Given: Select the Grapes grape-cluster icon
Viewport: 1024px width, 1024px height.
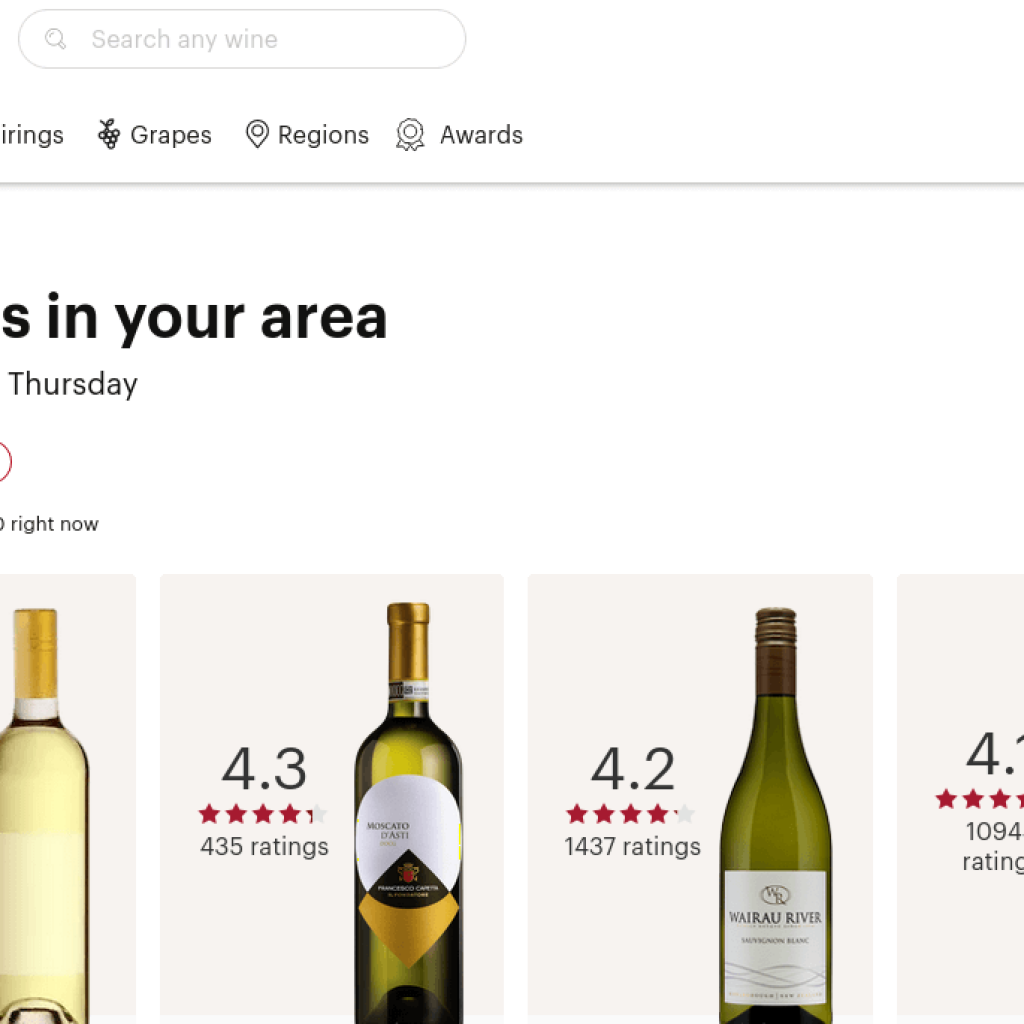Looking at the screenshot, I should 107,133.
